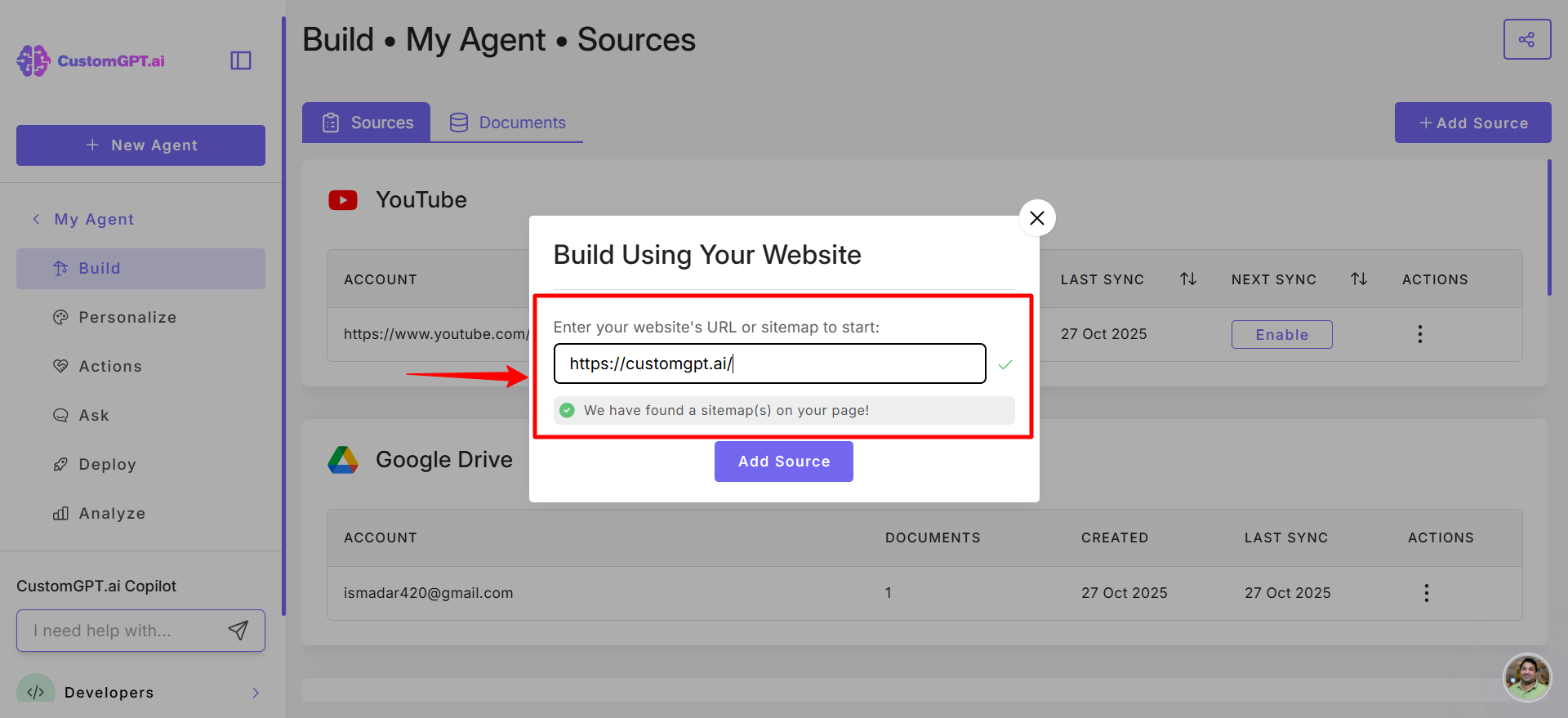The height and width of the screenshot is (718, 1568).
Task: Click the 'We have found a sitemap(s)' message
Action: [x=784, y=411]
